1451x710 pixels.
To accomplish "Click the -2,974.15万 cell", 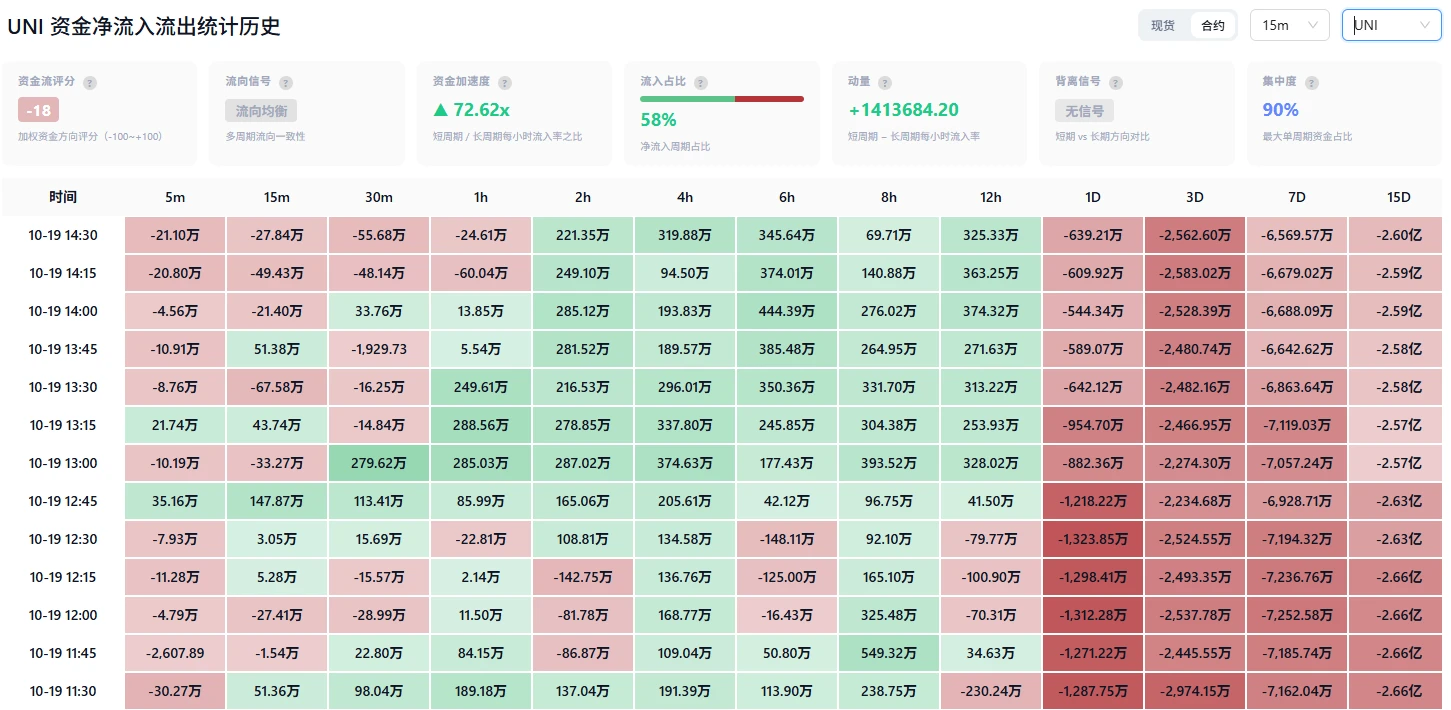I will coord(1195,691).
